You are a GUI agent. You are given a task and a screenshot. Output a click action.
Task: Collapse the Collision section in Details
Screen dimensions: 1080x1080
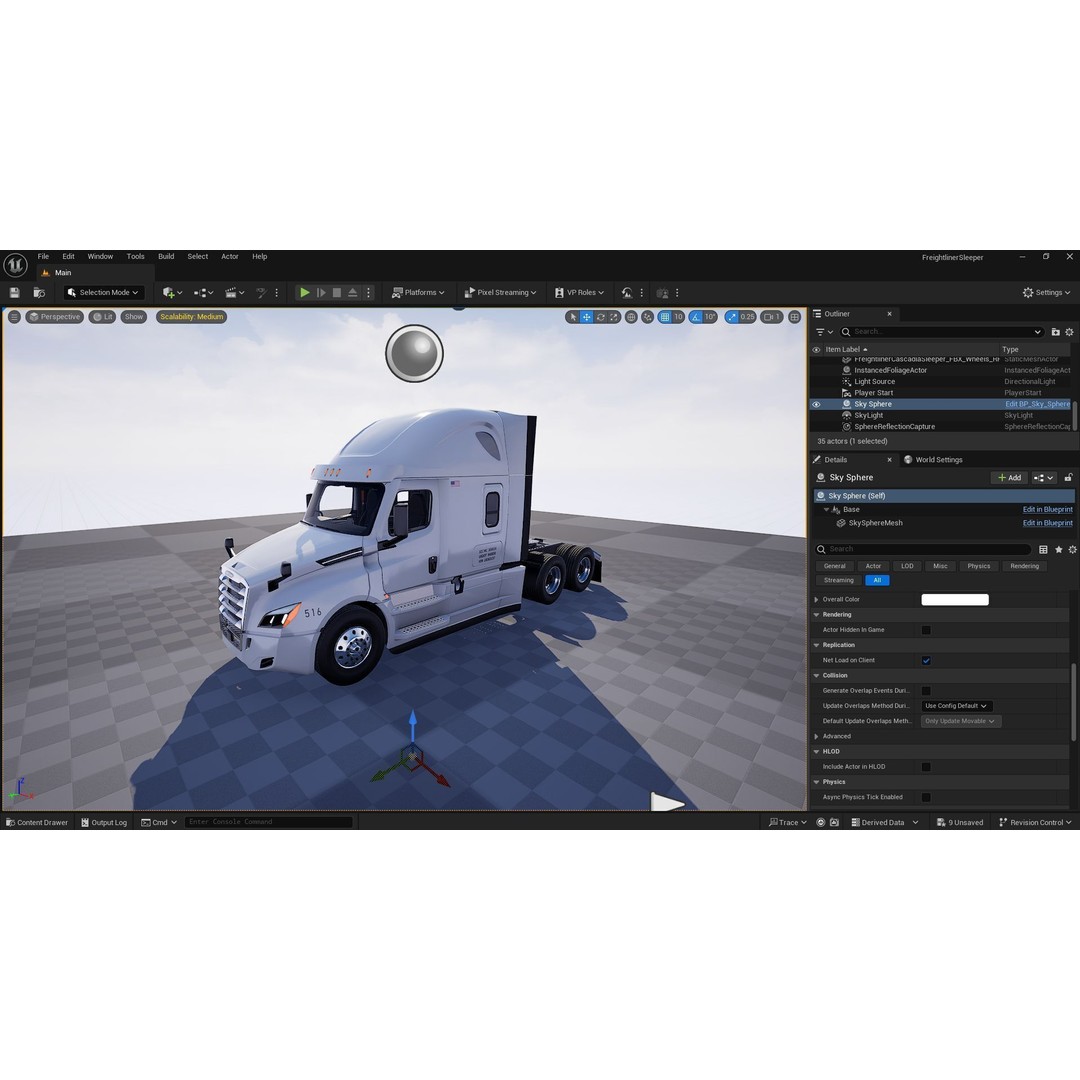[x=817, y=675]
